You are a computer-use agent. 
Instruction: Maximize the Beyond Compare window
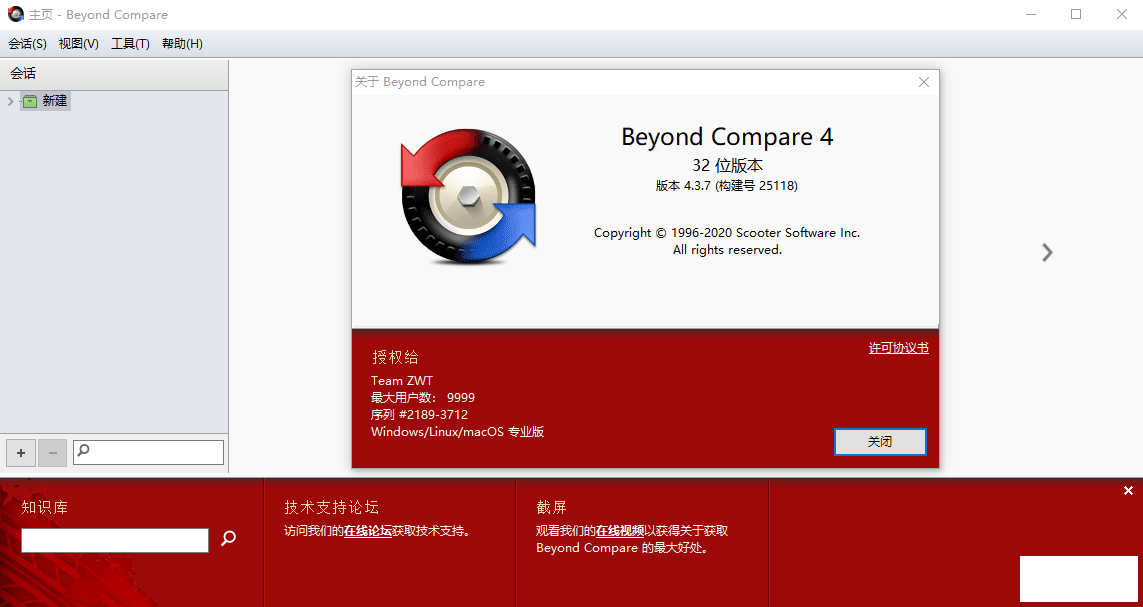1076,14
